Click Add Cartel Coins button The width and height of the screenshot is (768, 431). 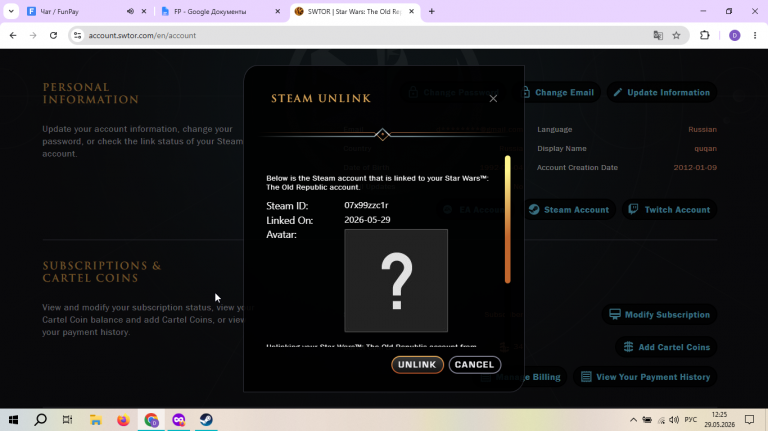666,347
